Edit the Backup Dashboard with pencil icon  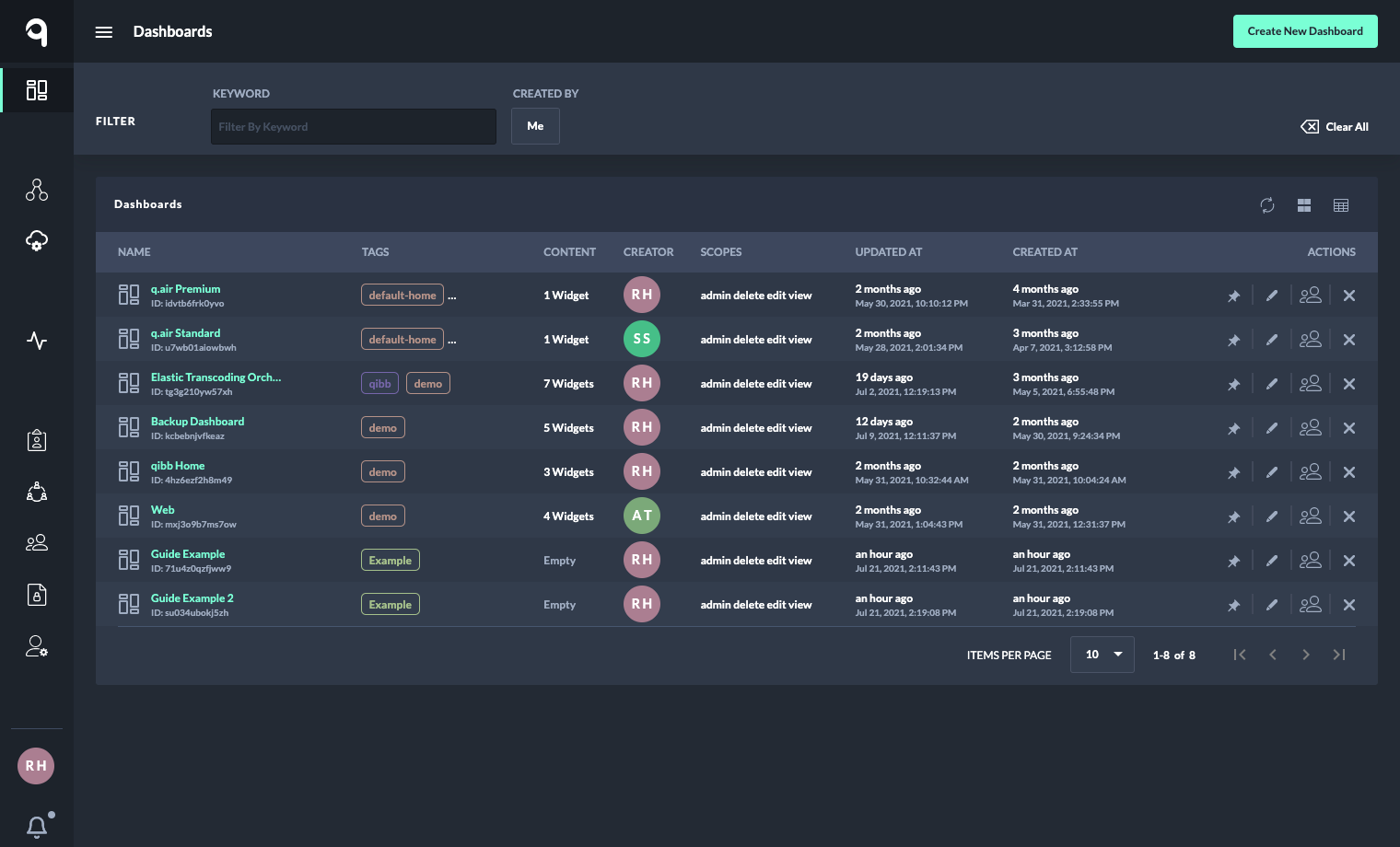pyautogui.click(x=1272, y=428)
